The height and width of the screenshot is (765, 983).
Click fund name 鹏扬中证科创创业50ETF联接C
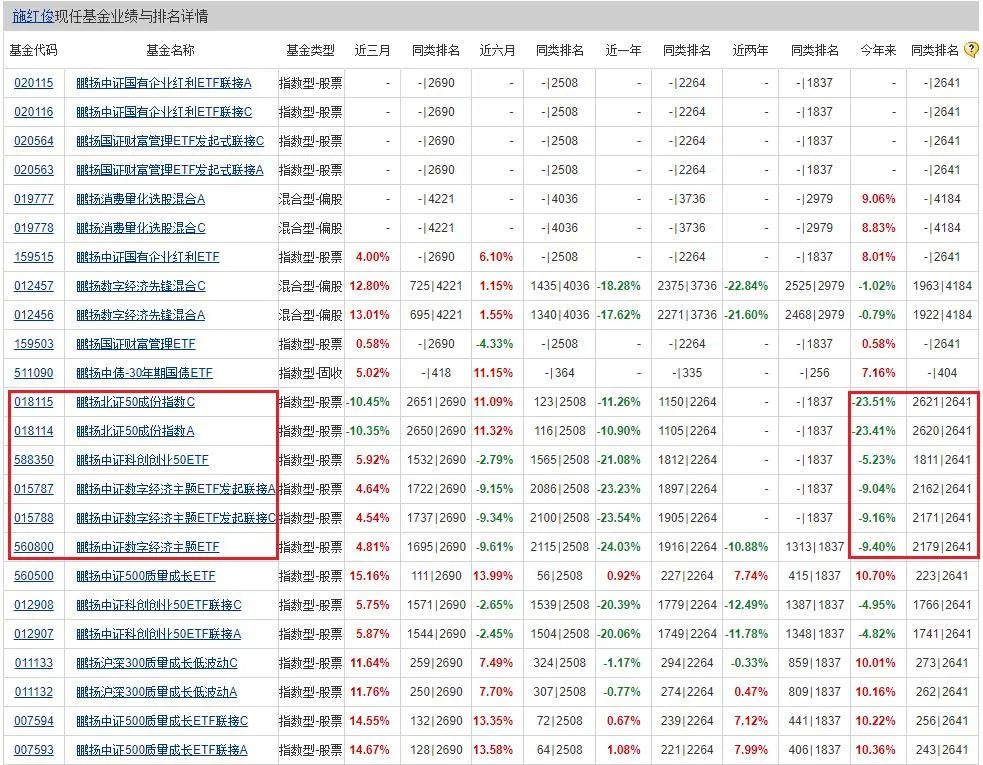(x=159, y=605)
